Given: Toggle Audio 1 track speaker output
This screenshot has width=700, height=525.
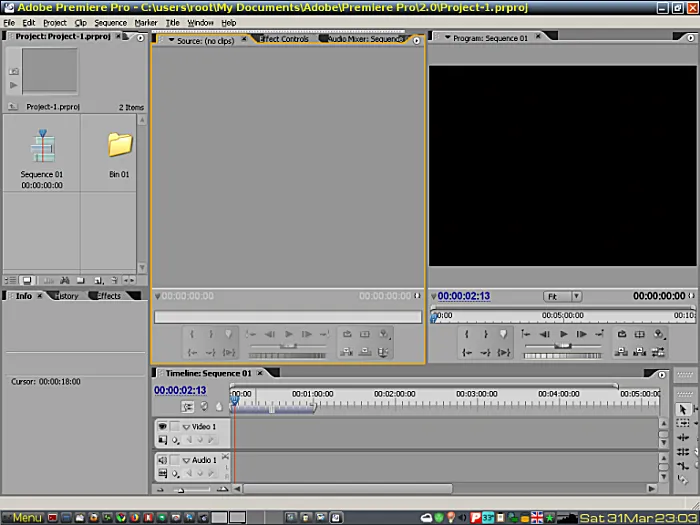Looking at the screenshot, I should click(x=162, y=460).
